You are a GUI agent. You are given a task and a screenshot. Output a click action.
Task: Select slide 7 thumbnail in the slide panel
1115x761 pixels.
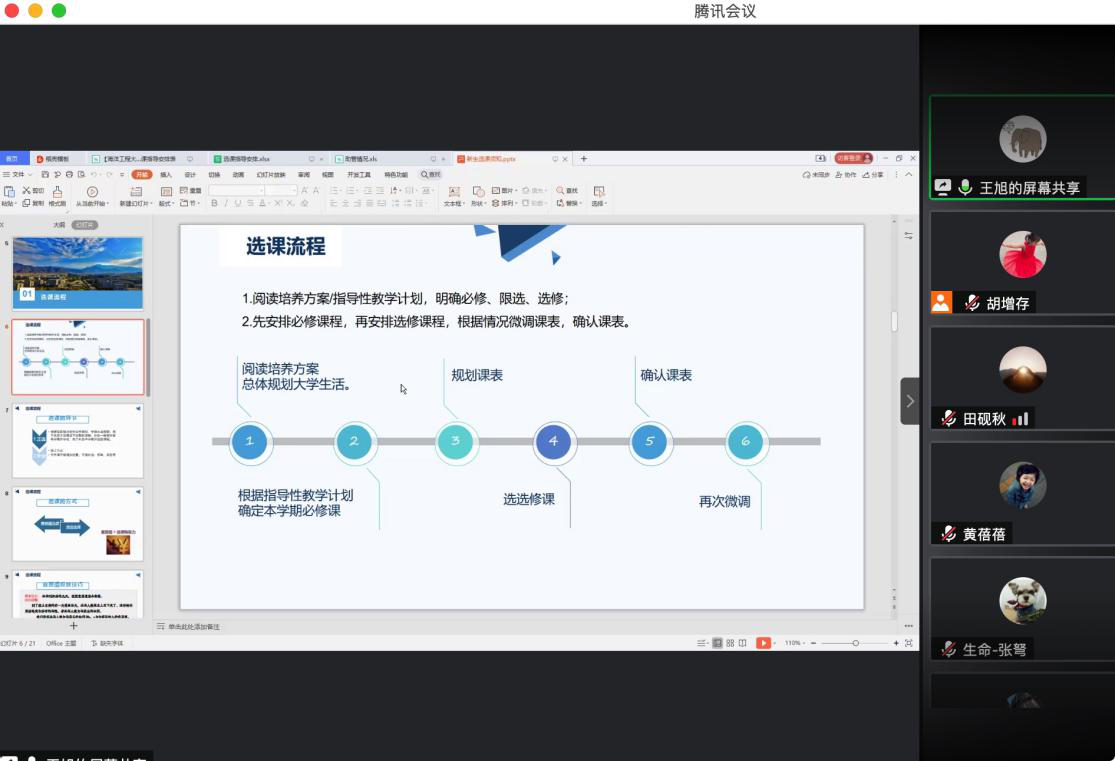(78, 440)
